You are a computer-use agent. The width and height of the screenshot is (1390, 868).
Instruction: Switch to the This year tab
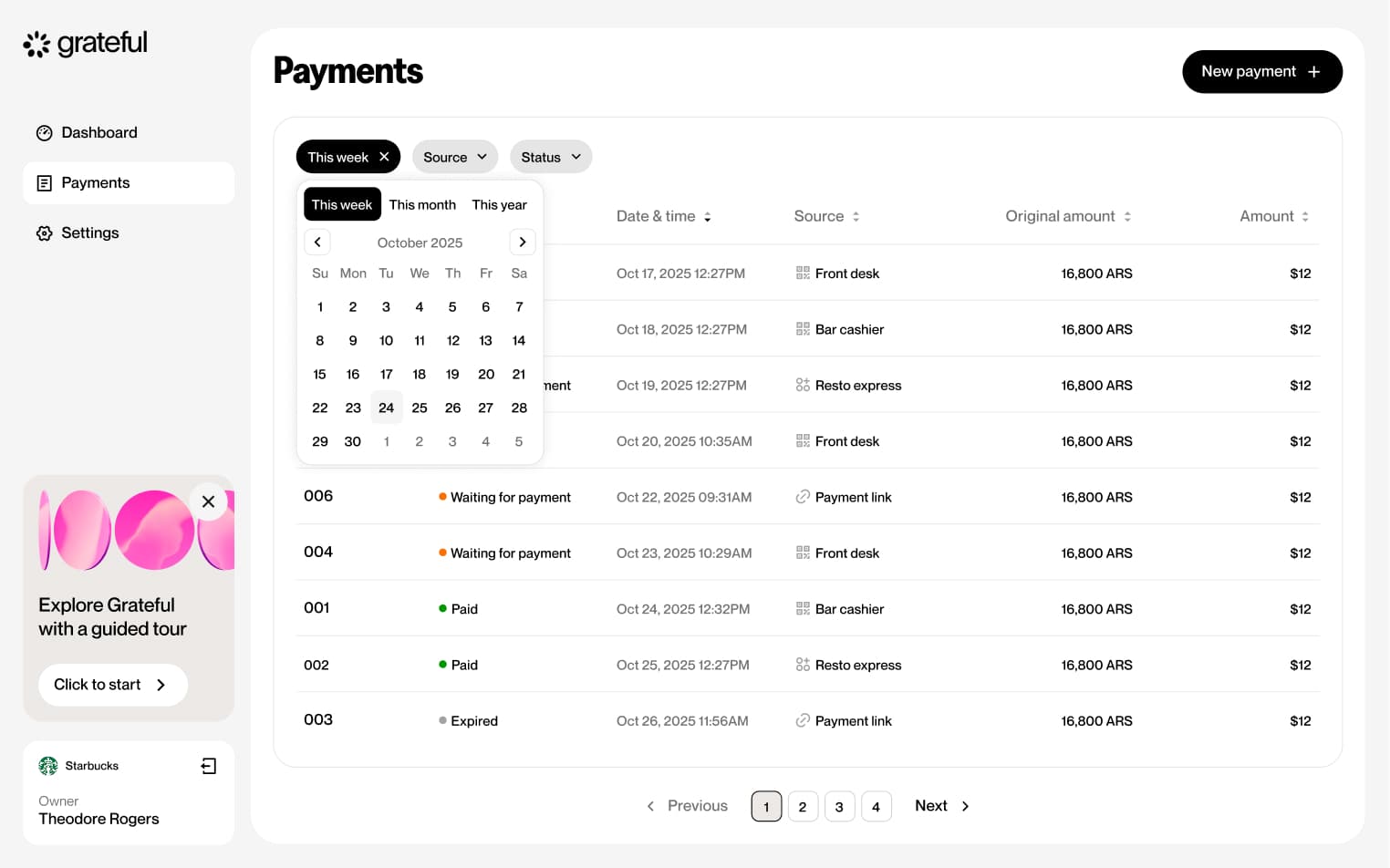[499, 205]
